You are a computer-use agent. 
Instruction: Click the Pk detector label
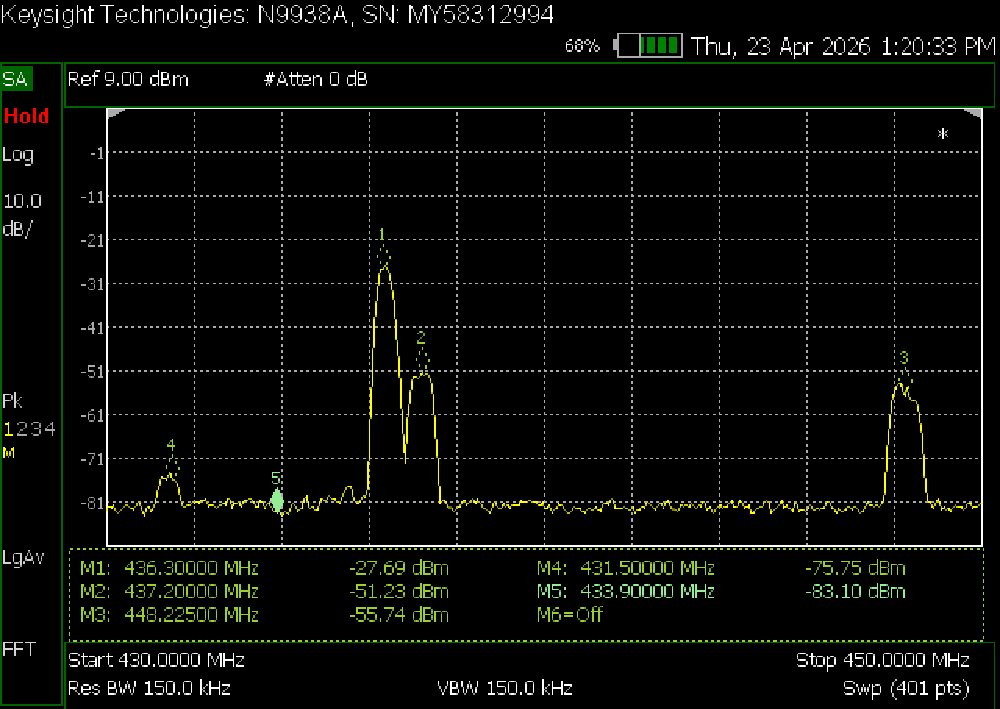pyautogui.click(x=12, y=401)
